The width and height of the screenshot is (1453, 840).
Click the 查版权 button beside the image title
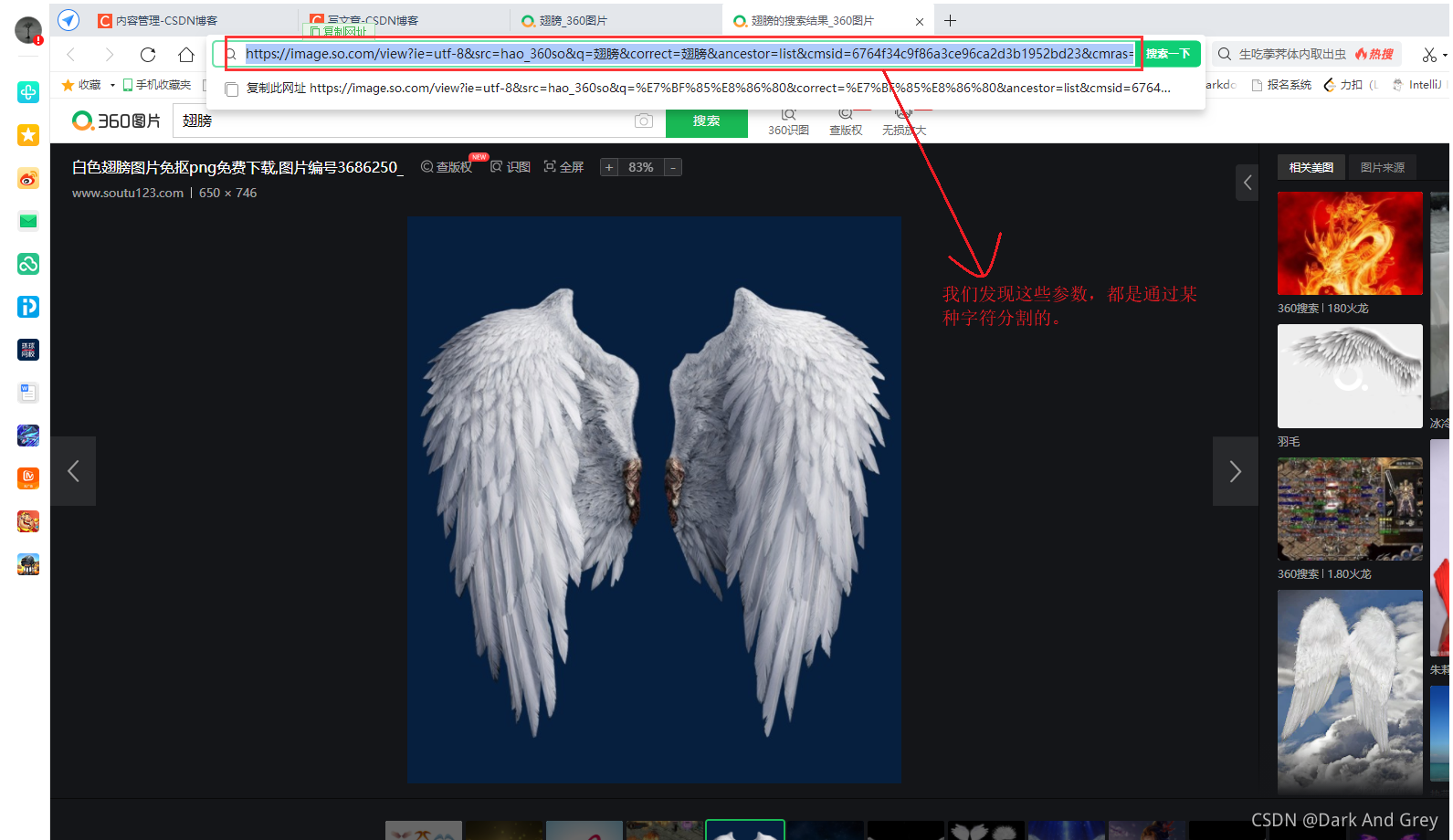(x=446, y=167)
